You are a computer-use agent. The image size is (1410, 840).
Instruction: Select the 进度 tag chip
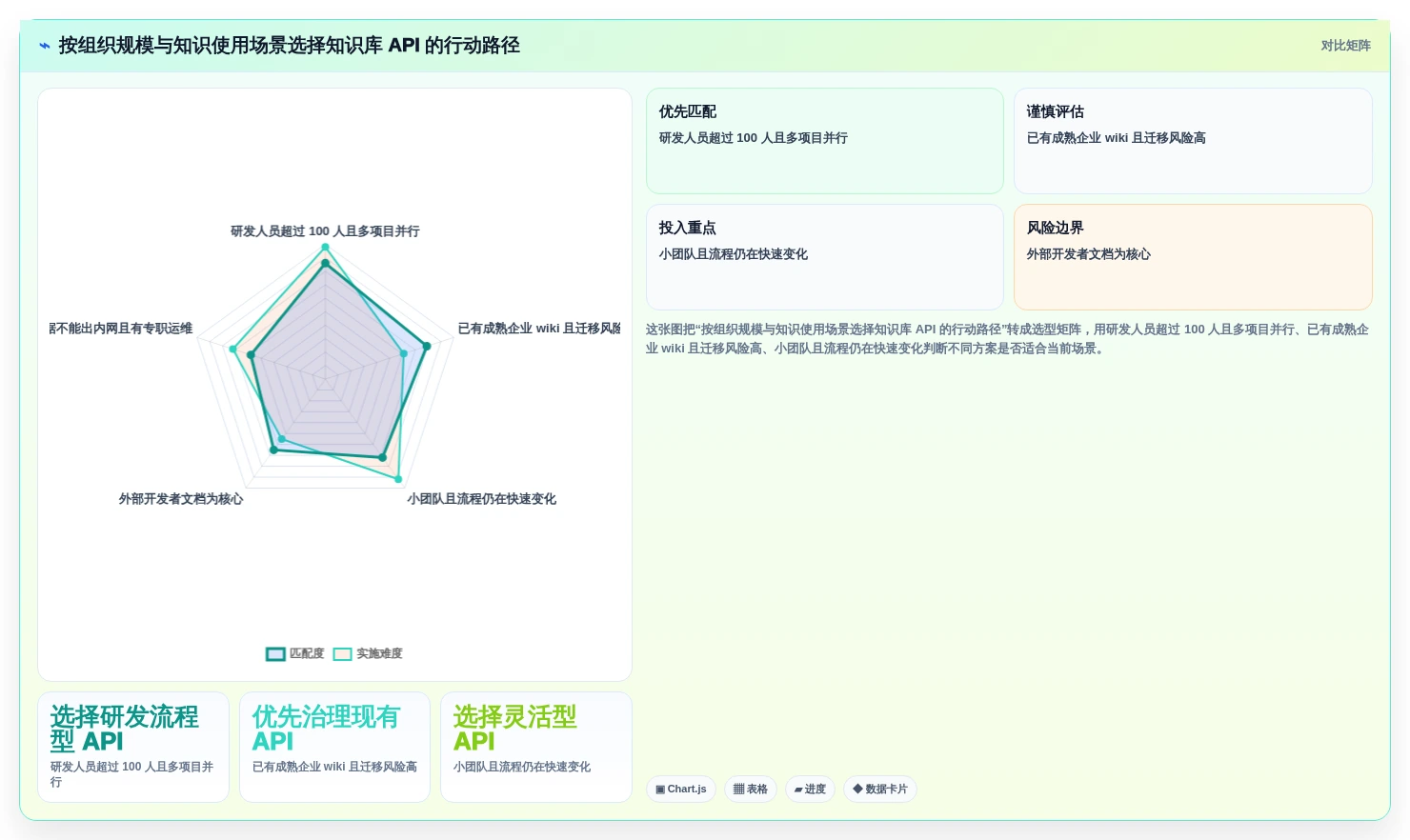pos(810,789)
